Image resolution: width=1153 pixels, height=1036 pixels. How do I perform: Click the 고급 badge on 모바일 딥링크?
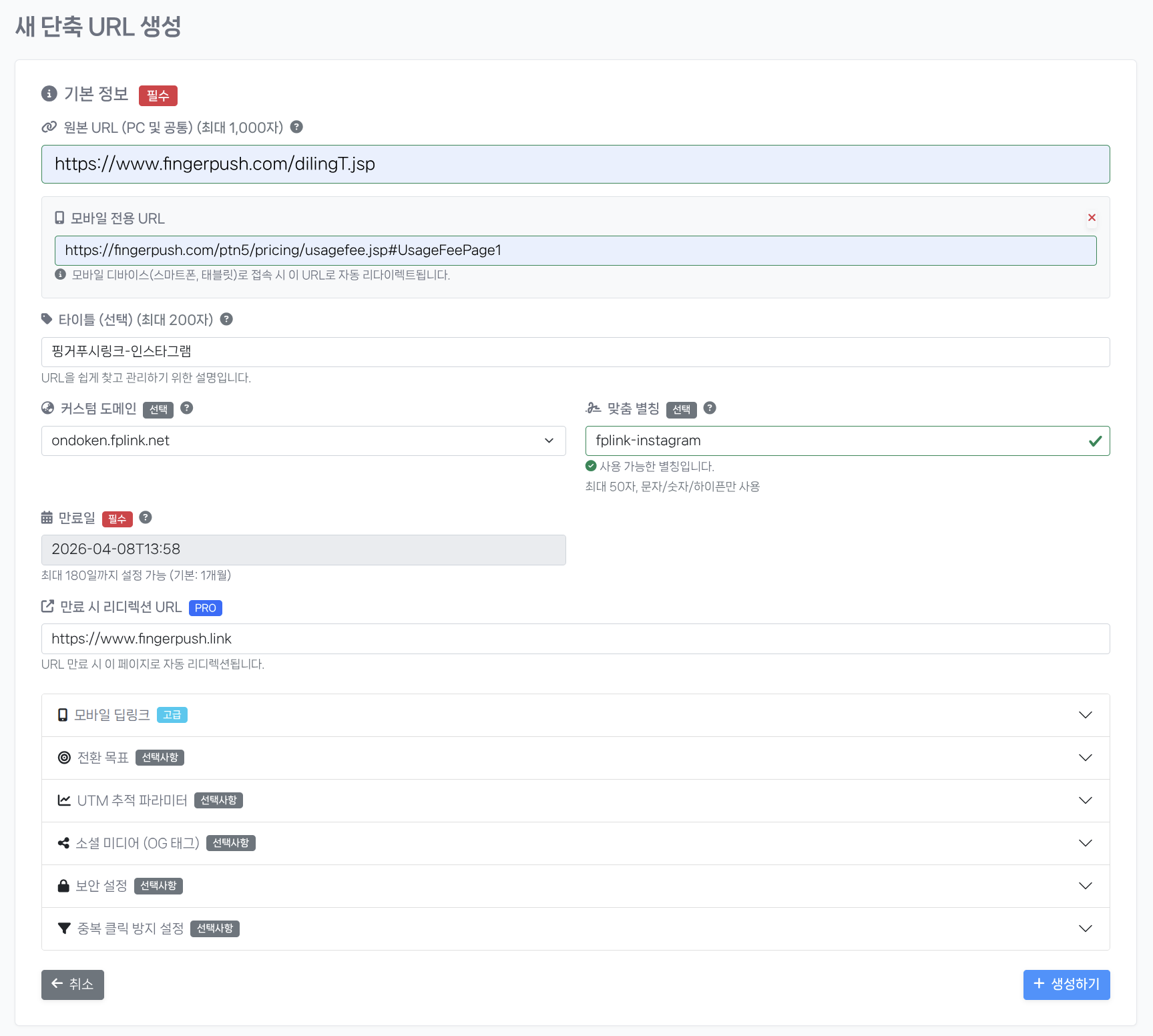[x=172, y=715]
